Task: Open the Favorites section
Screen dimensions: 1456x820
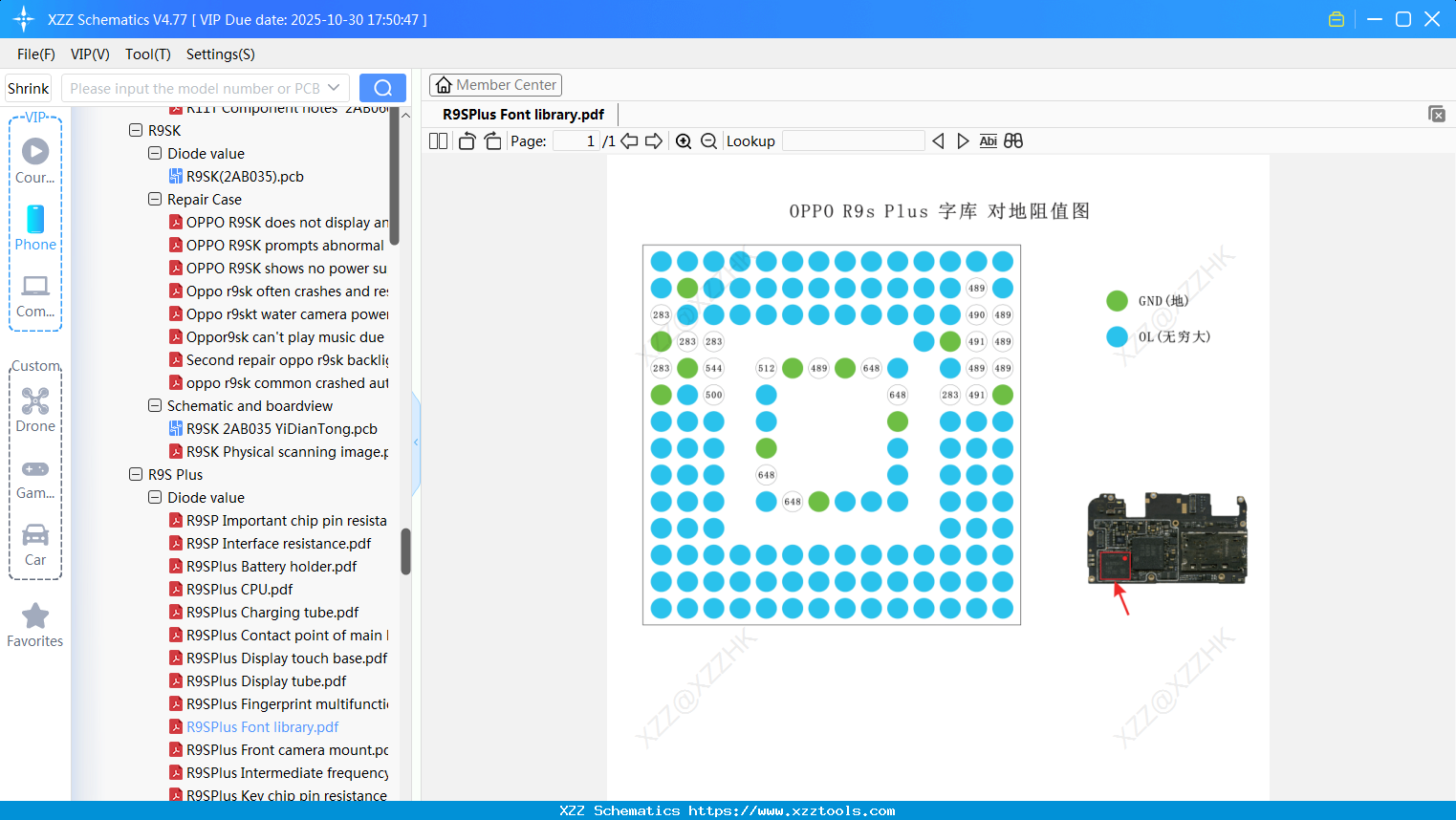Action: (35, 626)
